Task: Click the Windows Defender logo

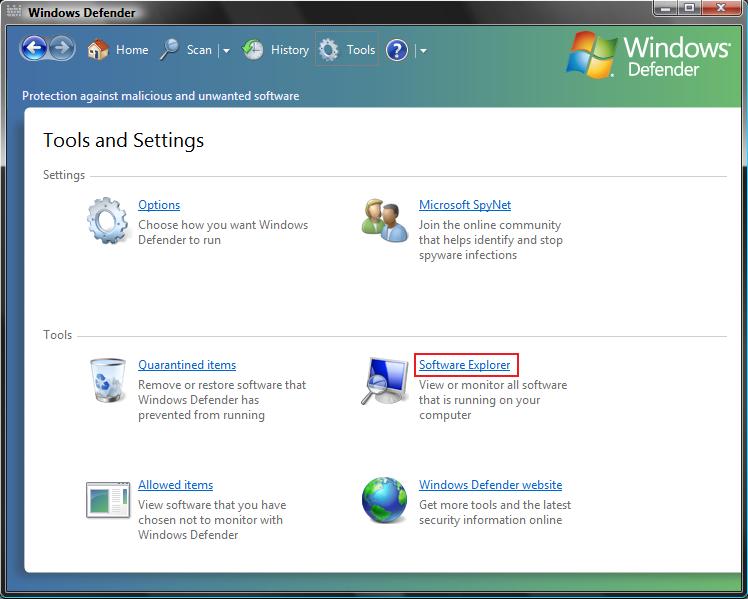Action: coord(648,55)
